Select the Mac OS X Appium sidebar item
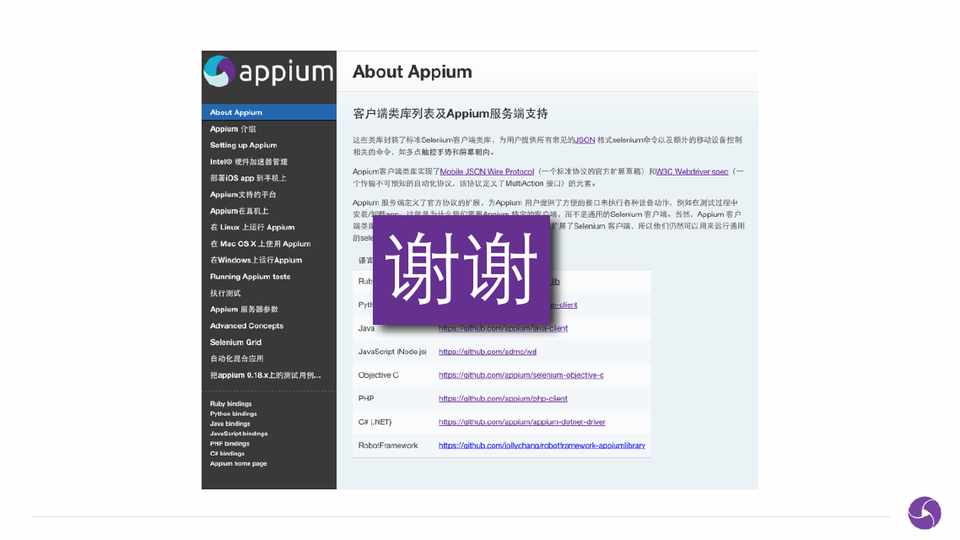 tap(260, 244)
